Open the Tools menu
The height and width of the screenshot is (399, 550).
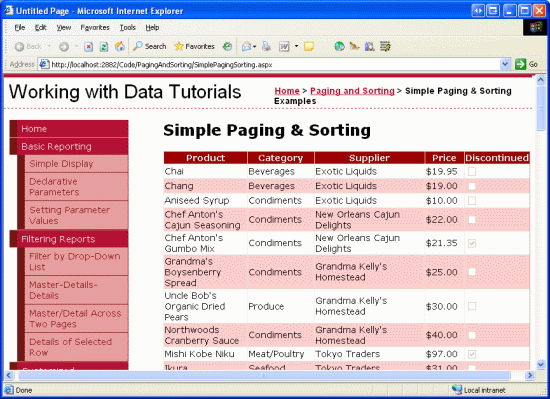click(128, 27)
